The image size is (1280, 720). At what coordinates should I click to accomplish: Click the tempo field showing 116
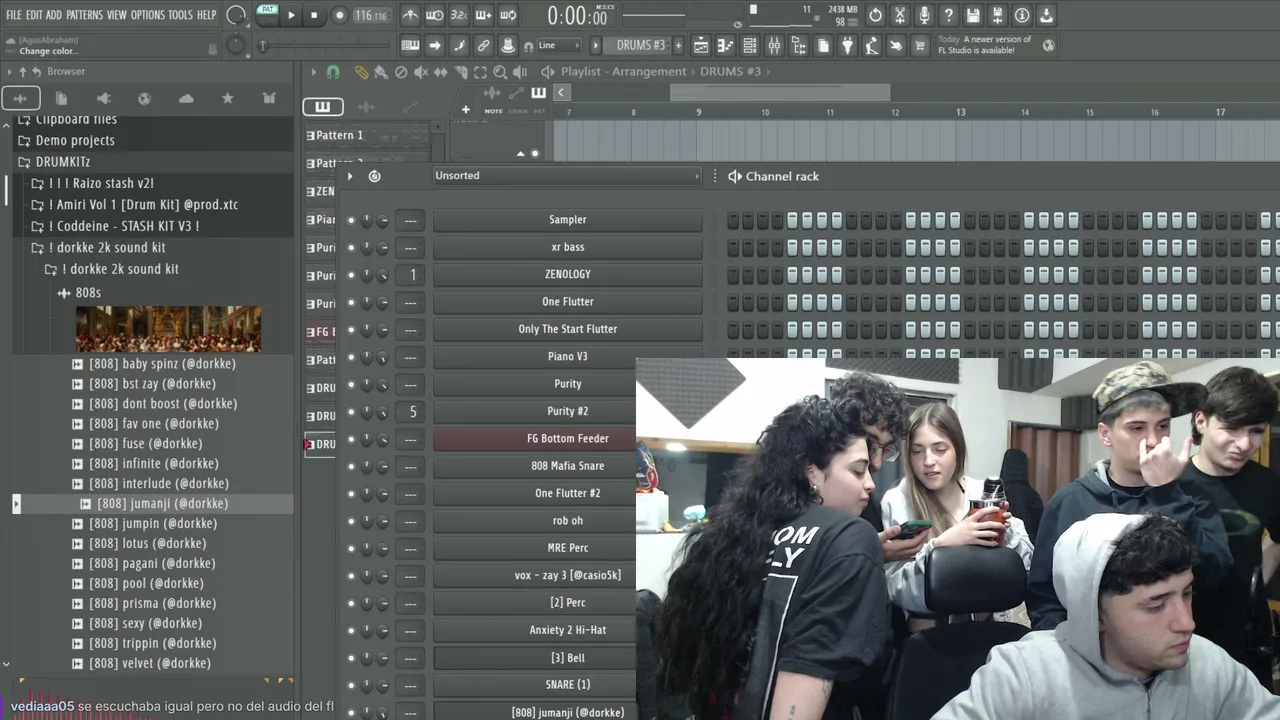pyautogui.click(x=371, y=15)
